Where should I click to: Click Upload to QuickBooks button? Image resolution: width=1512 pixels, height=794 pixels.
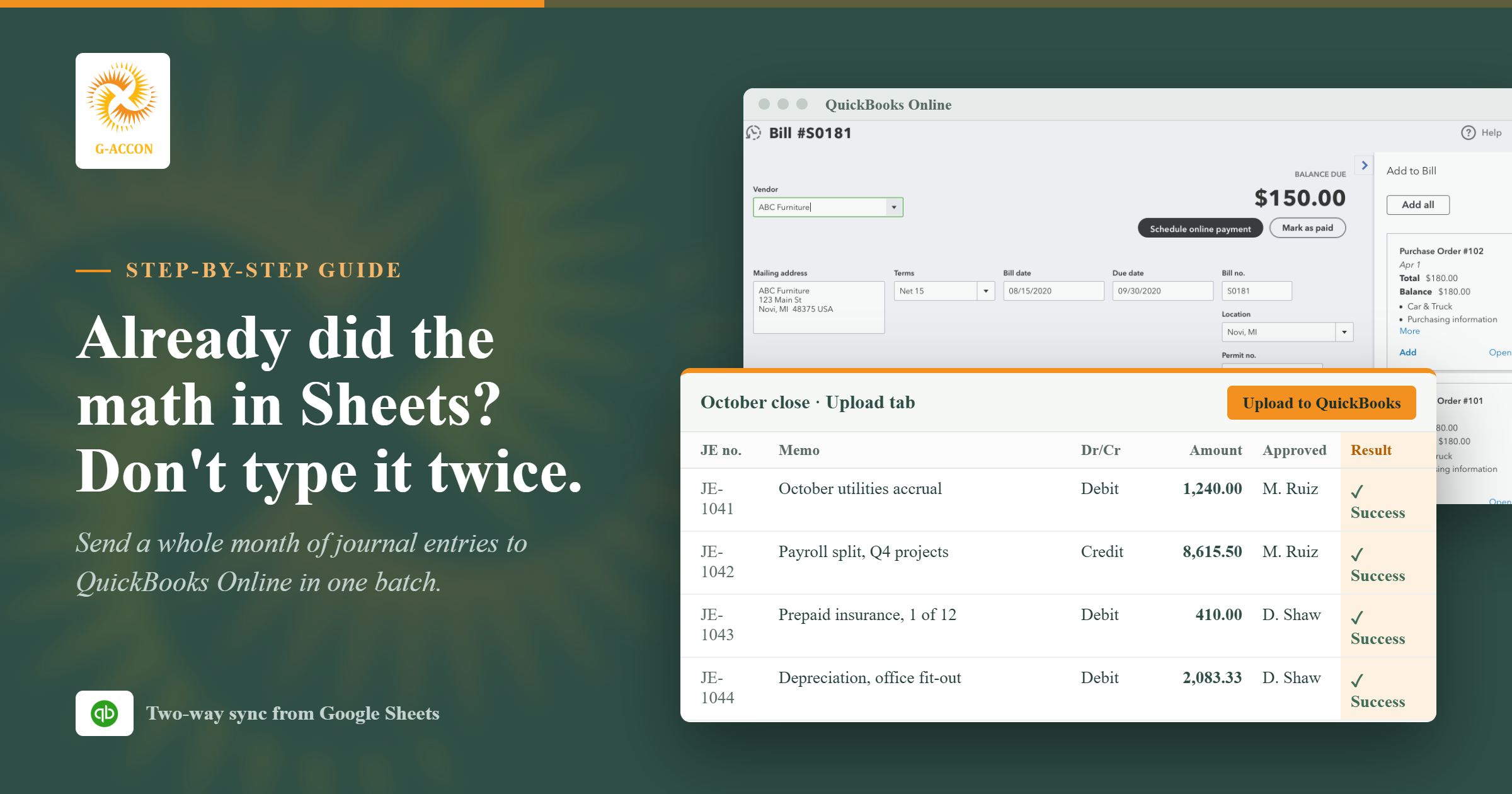1321,403
